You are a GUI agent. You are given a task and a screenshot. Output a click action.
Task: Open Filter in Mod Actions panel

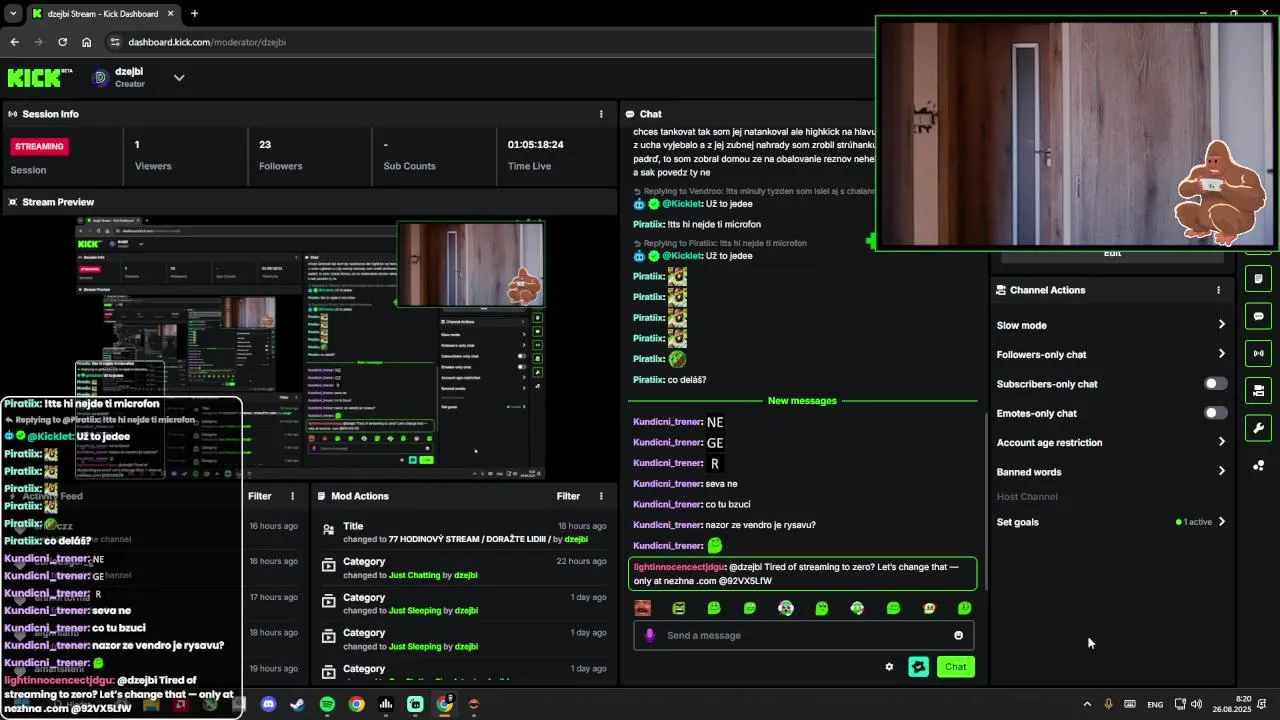tap(568, 496)
